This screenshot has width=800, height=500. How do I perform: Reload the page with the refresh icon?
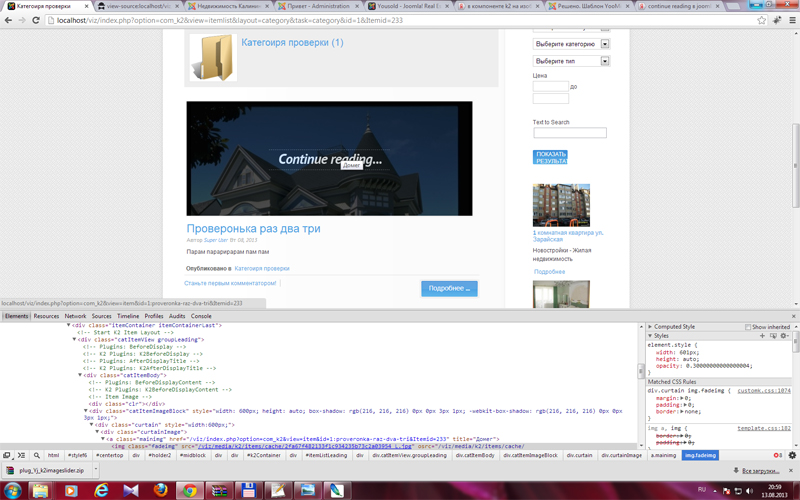click(x=44, y=19)
